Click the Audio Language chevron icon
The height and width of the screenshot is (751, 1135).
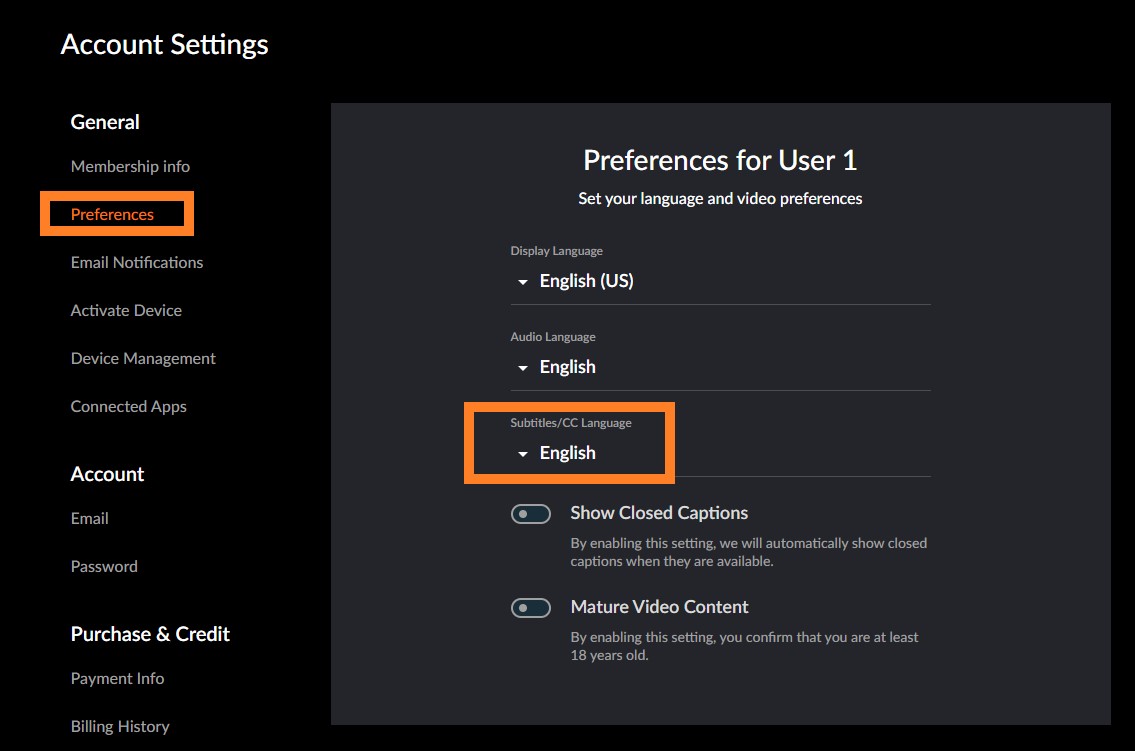click(521, 368)
